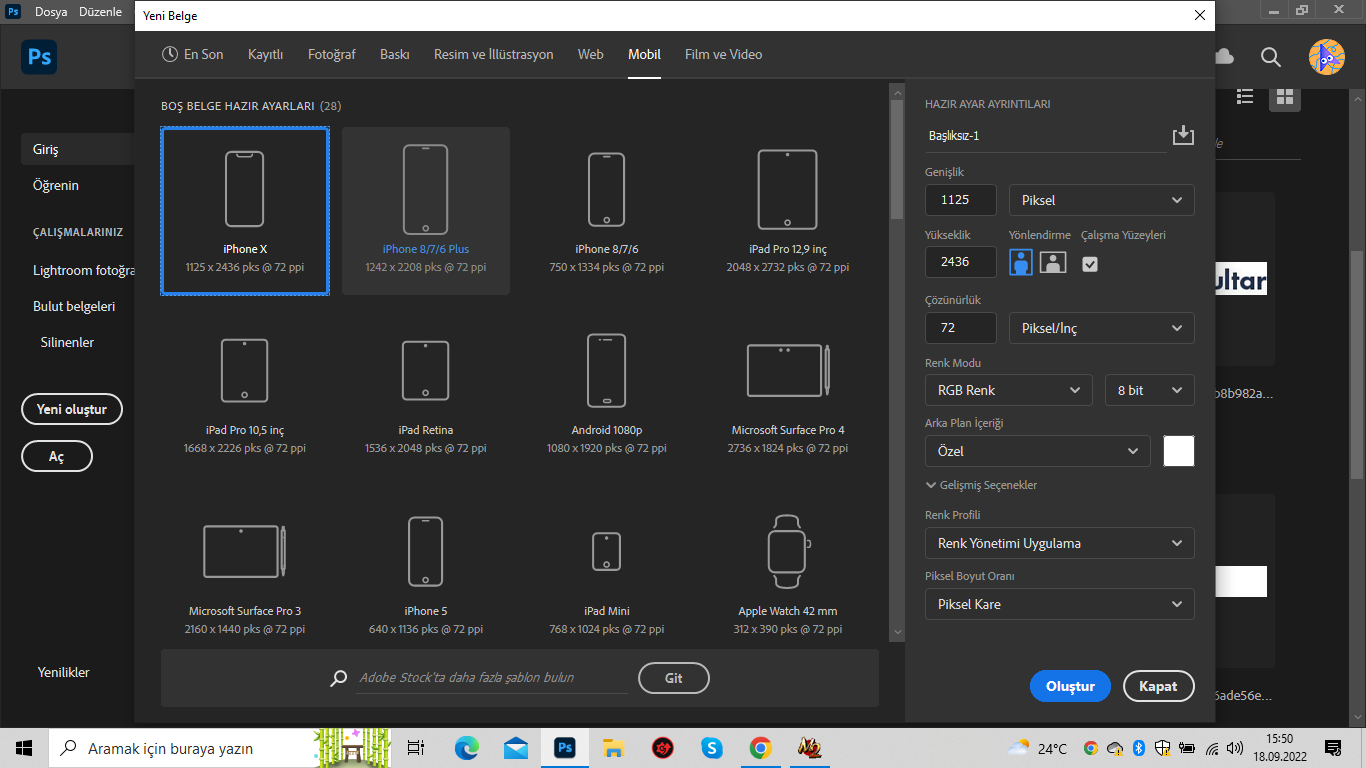Click the Photoshop home Ps logo
Image resolution: width=1366 pixels, height=768 pixels.
pos(39,57)
